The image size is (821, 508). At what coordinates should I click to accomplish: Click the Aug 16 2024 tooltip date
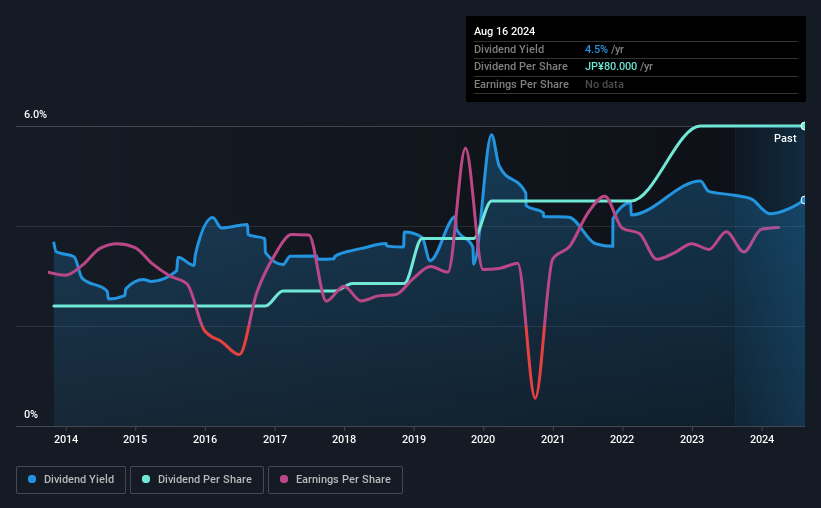point(504,31)
